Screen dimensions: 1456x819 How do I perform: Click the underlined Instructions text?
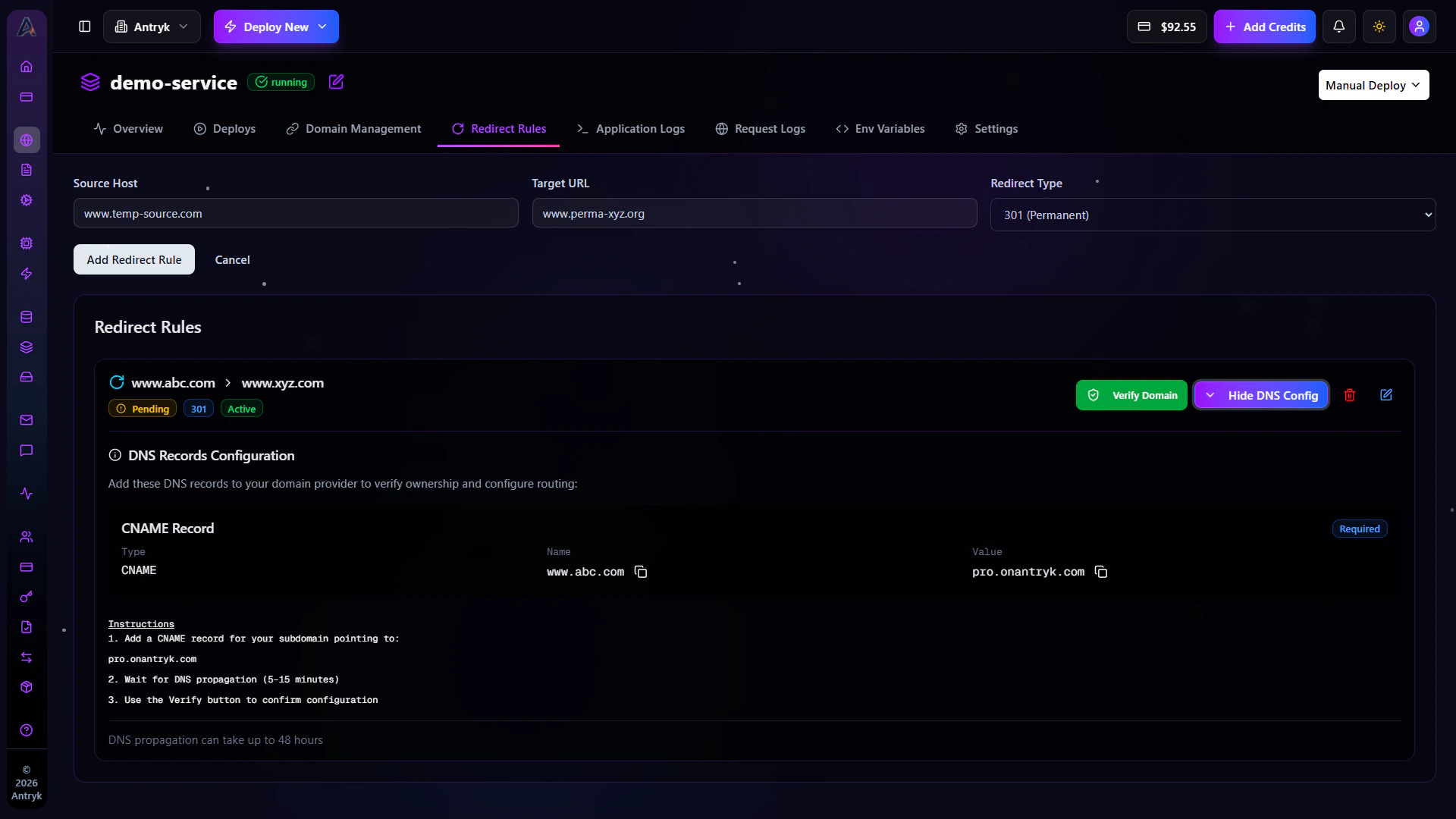click(141, 624)
